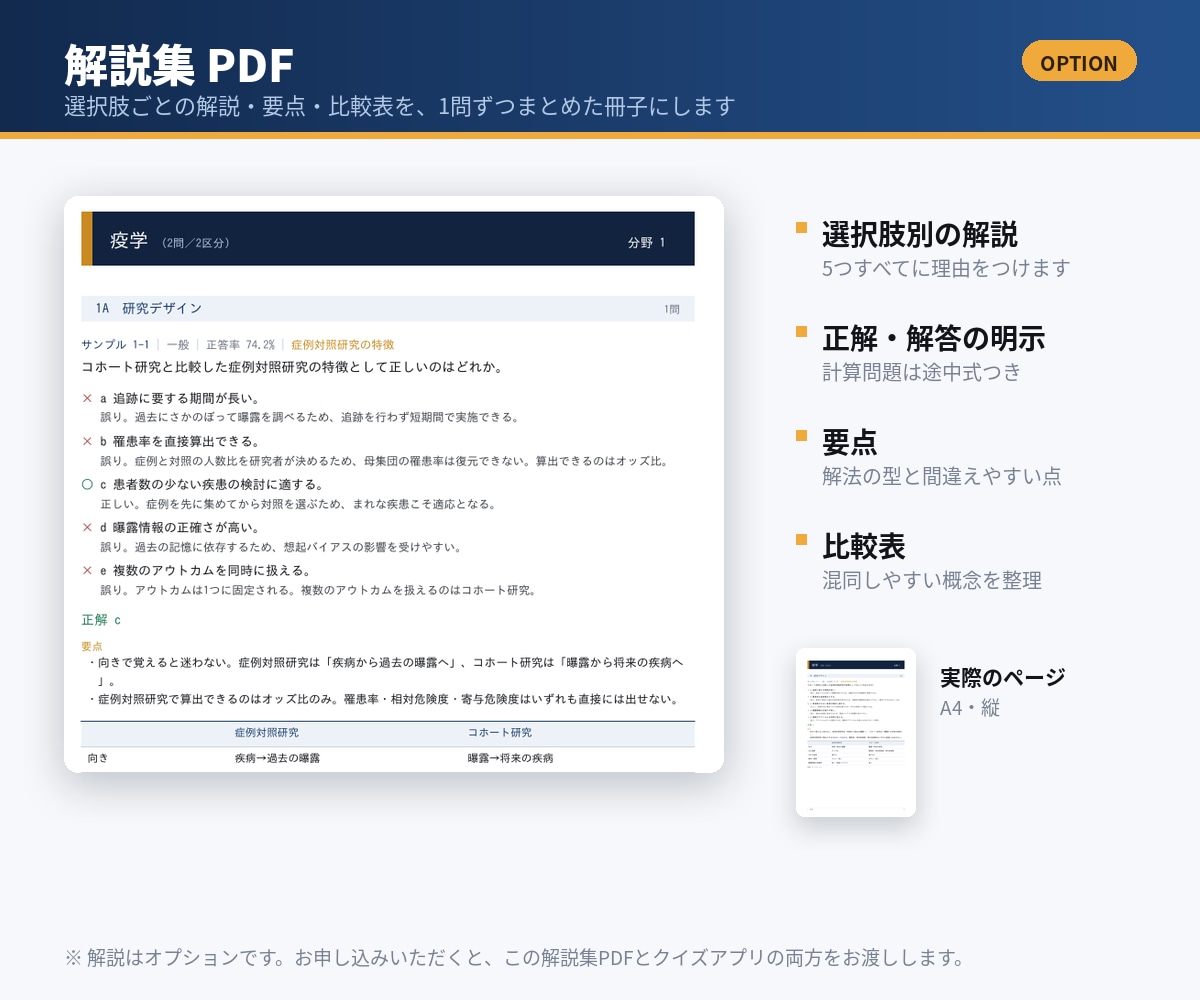Click the 向き table row label
Screen dimensions: 1200x1000
98,758
